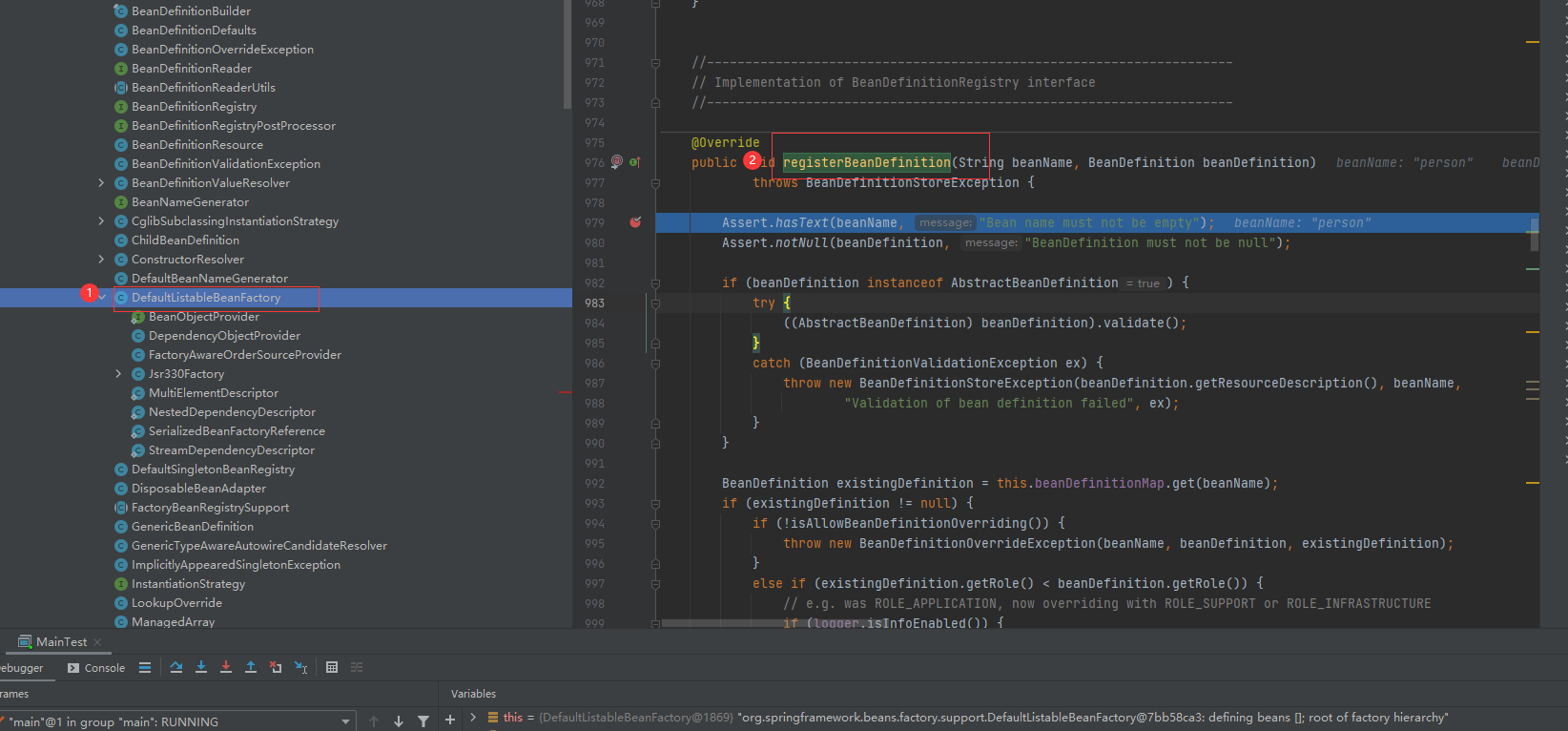Open the Evaluate Expression calculator icon

332,667
